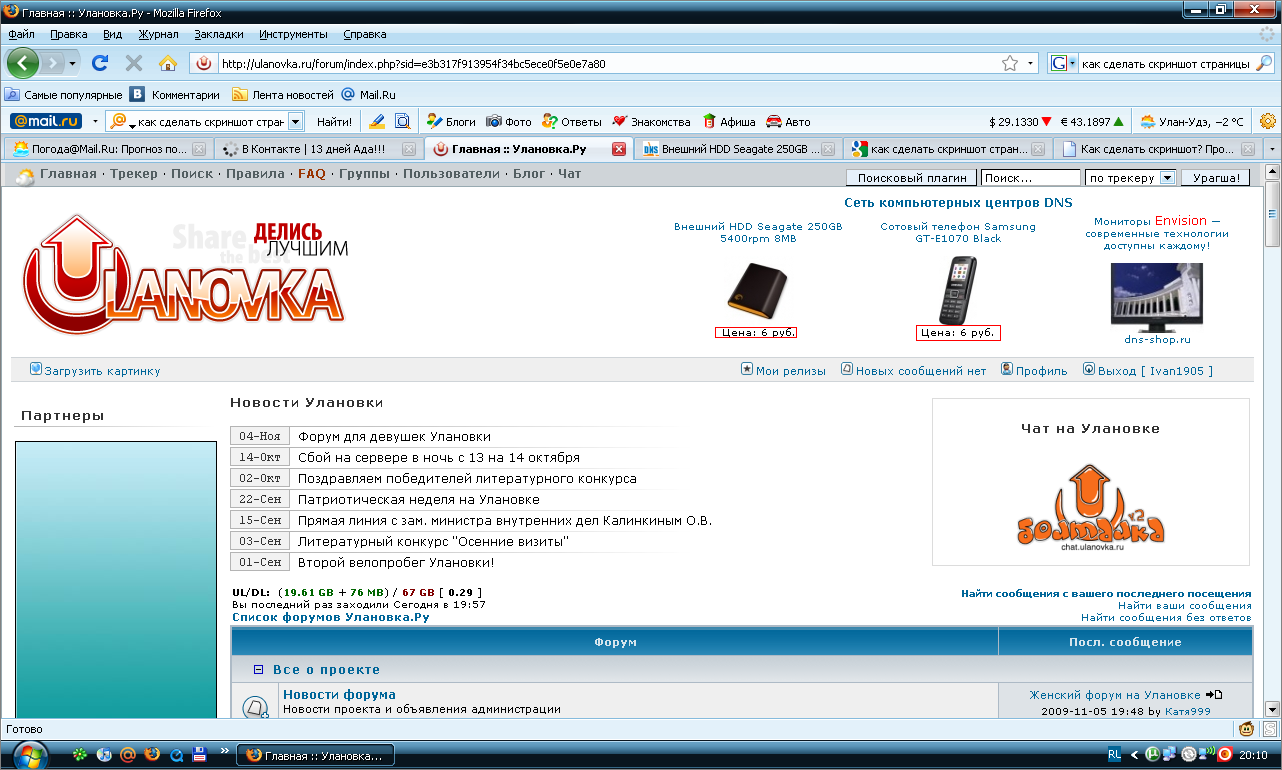This screenshot has height=770, width=1282.
Task: Click the vertical page scrollbar thumb
Action: click(1272, 213)
